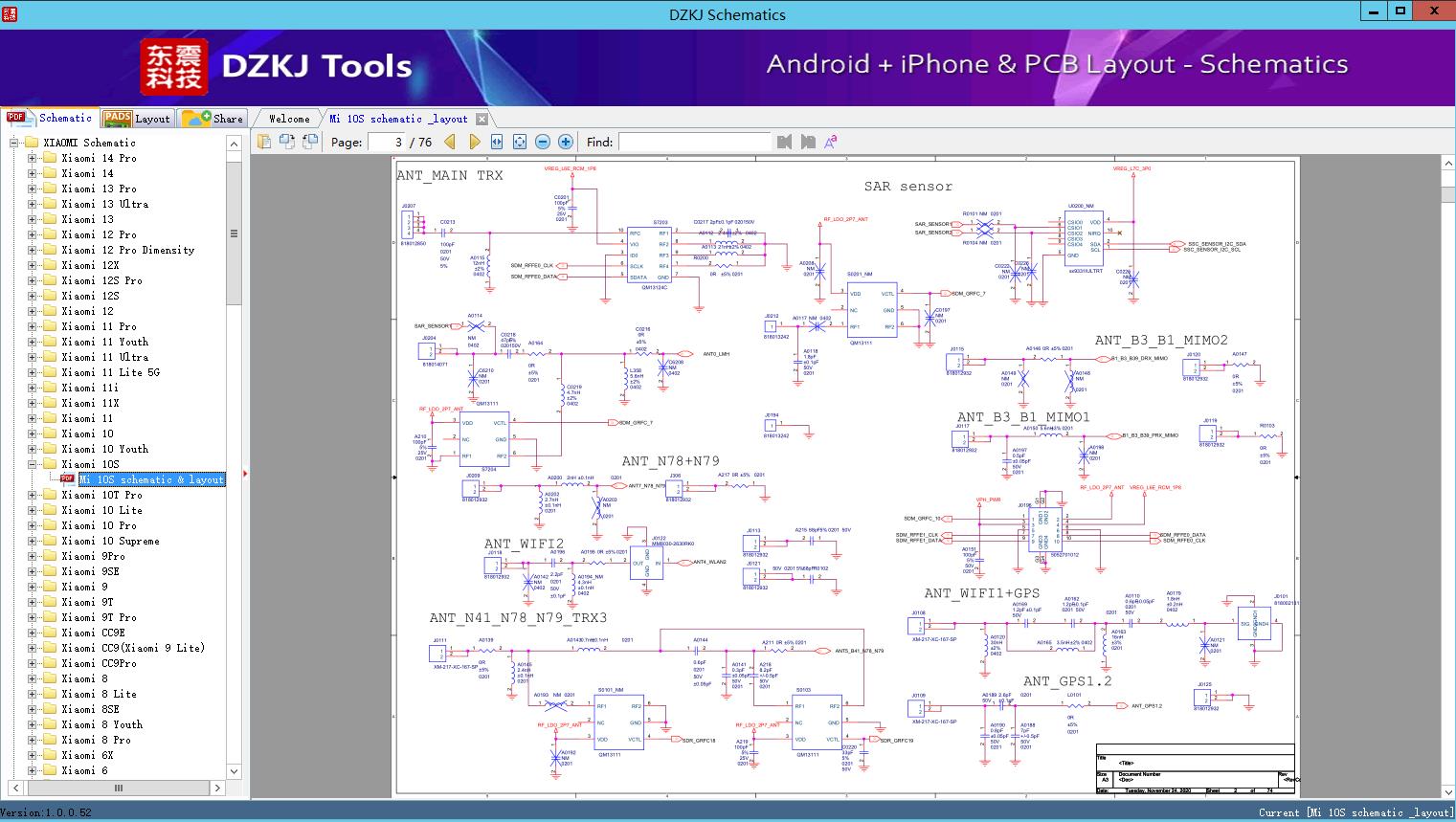Toggle case-sensitive search with the Aa icon
Screen dimensions: 1456x822
coord(832,141)
